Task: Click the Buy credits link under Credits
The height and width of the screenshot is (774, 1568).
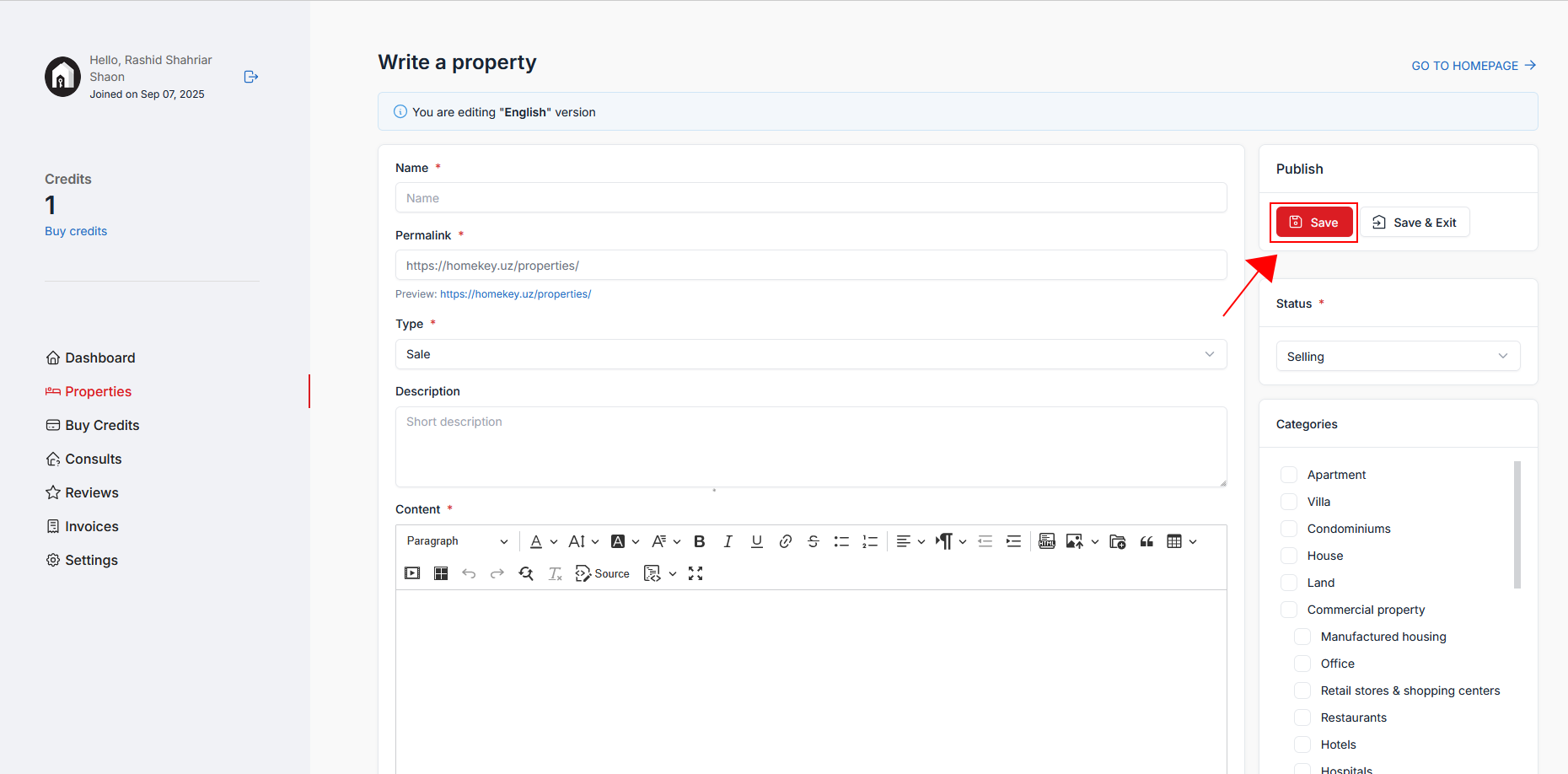Action: pos(76,231)
